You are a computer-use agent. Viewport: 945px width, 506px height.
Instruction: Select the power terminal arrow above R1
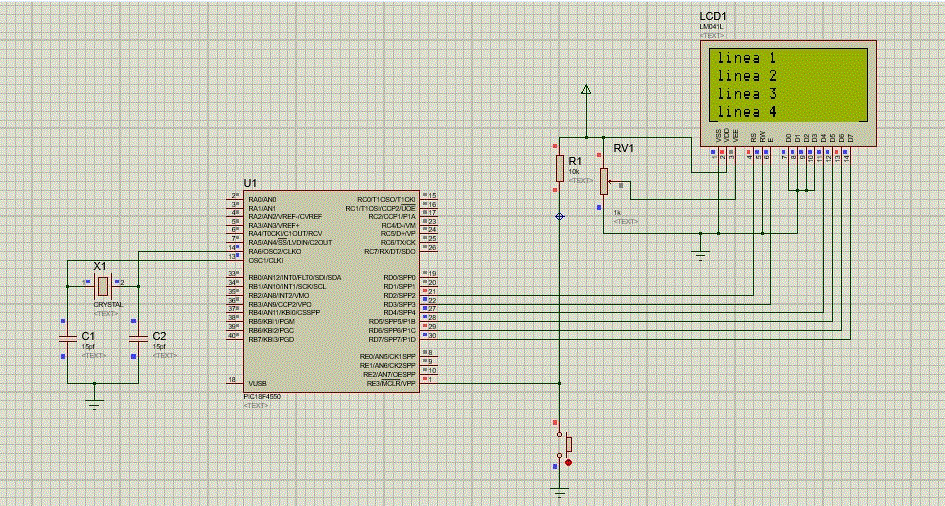585,90
